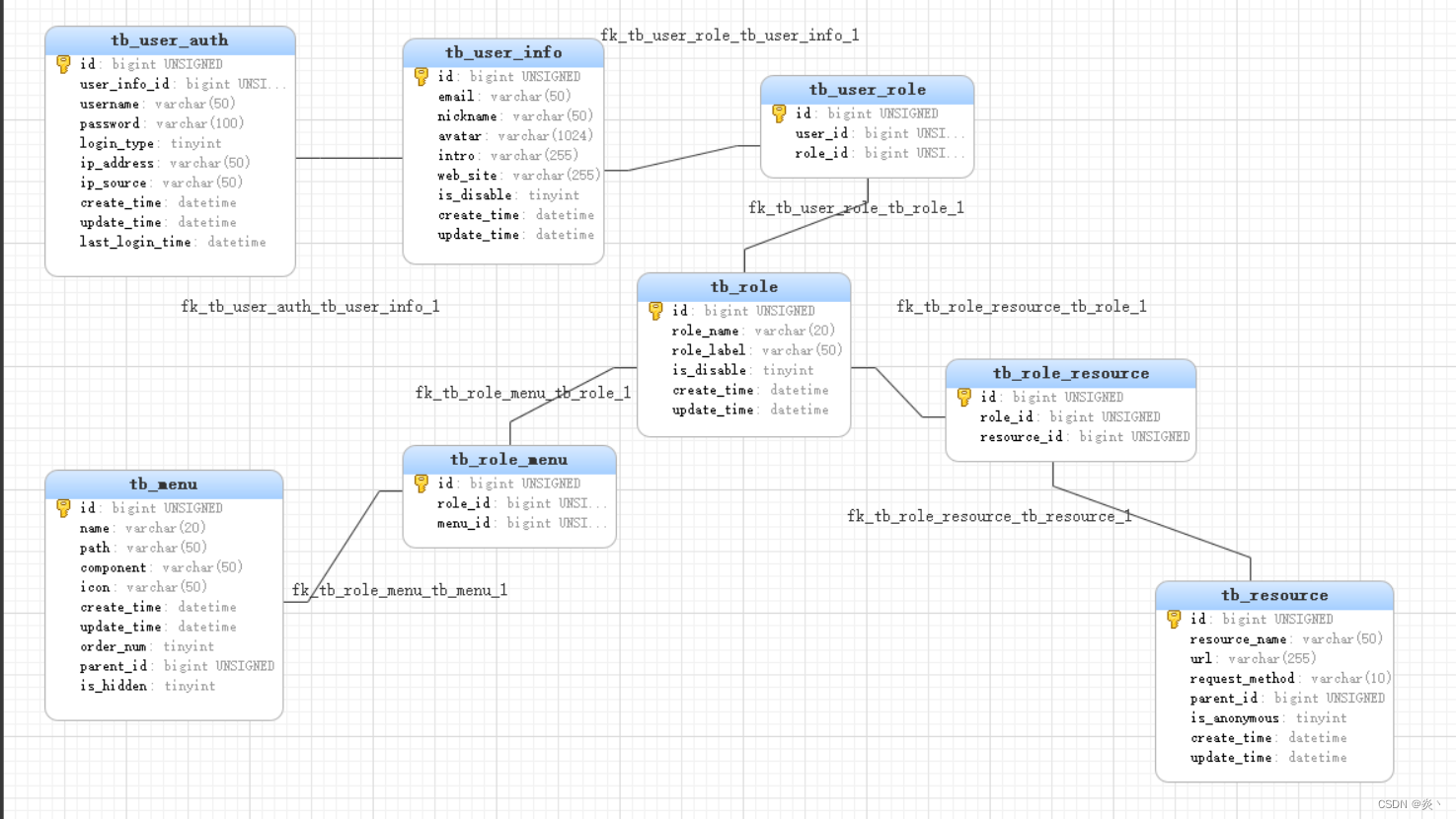1456x819 pixels.
Task: Select the parent_id field in tb_menu
Action: click(177, 666)
